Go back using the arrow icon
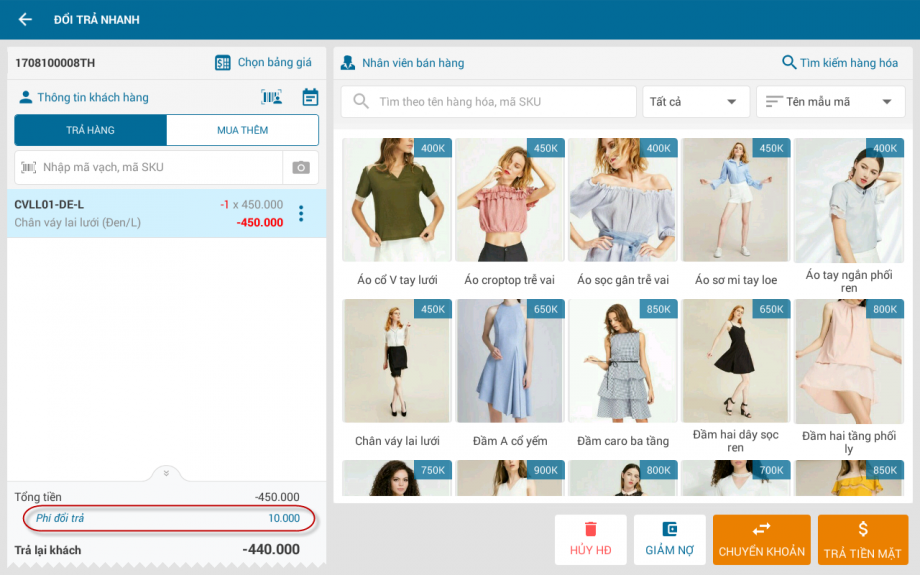The height and width of the screenshot is (575, 920). pos(25,19)
